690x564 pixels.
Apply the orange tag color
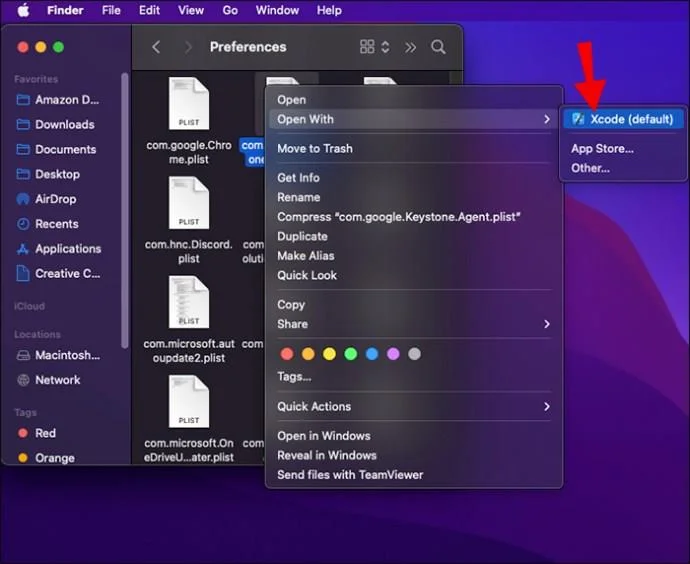pos(308,354)
